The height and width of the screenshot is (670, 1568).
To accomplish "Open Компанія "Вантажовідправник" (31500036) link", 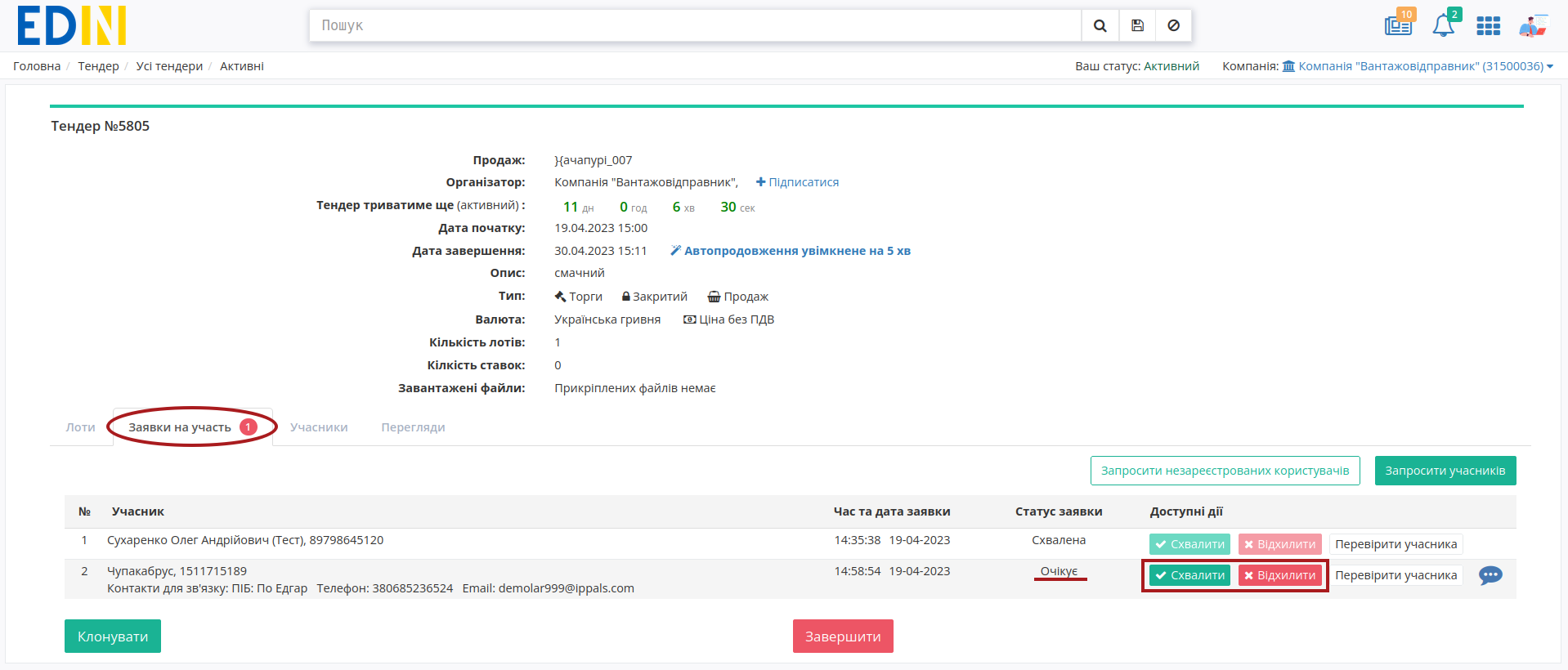I will (1421, 66).
